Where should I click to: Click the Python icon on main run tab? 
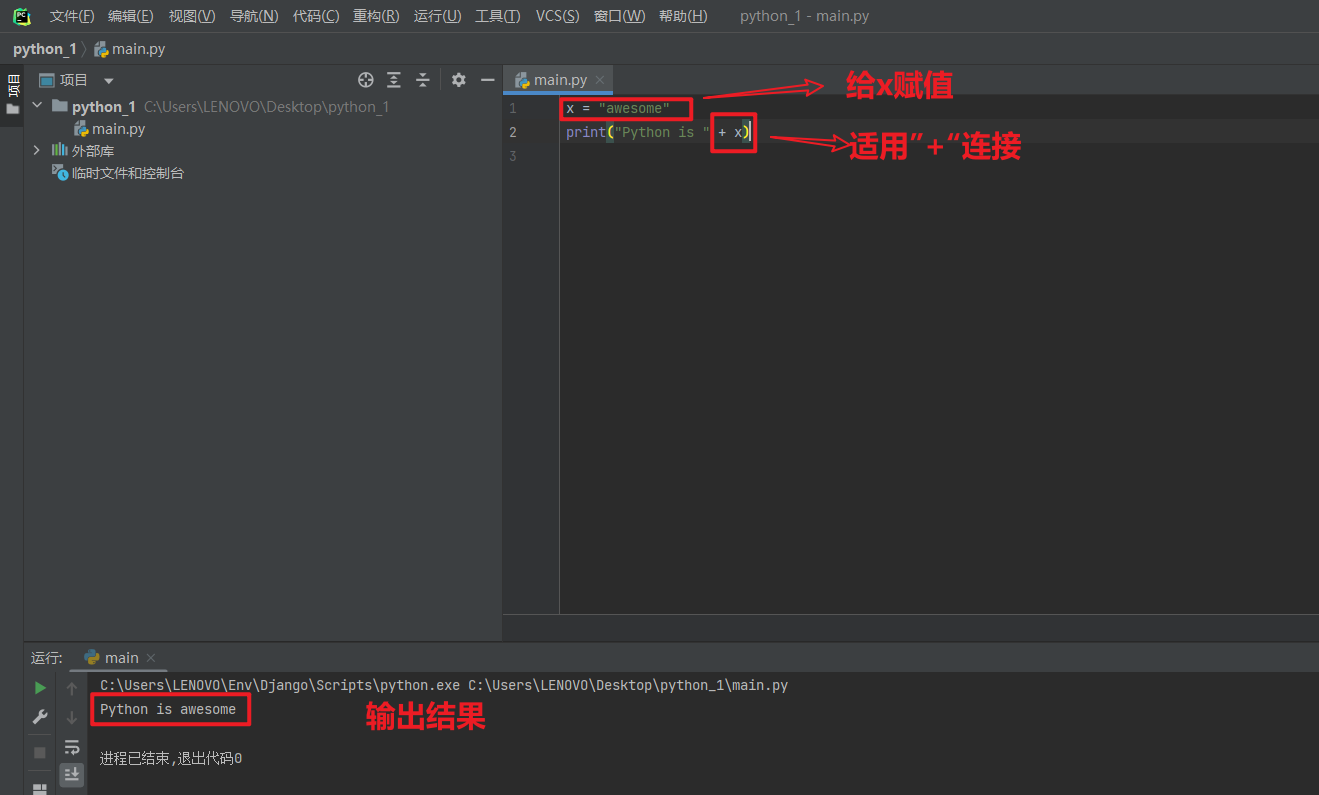[x=92, y=657]
